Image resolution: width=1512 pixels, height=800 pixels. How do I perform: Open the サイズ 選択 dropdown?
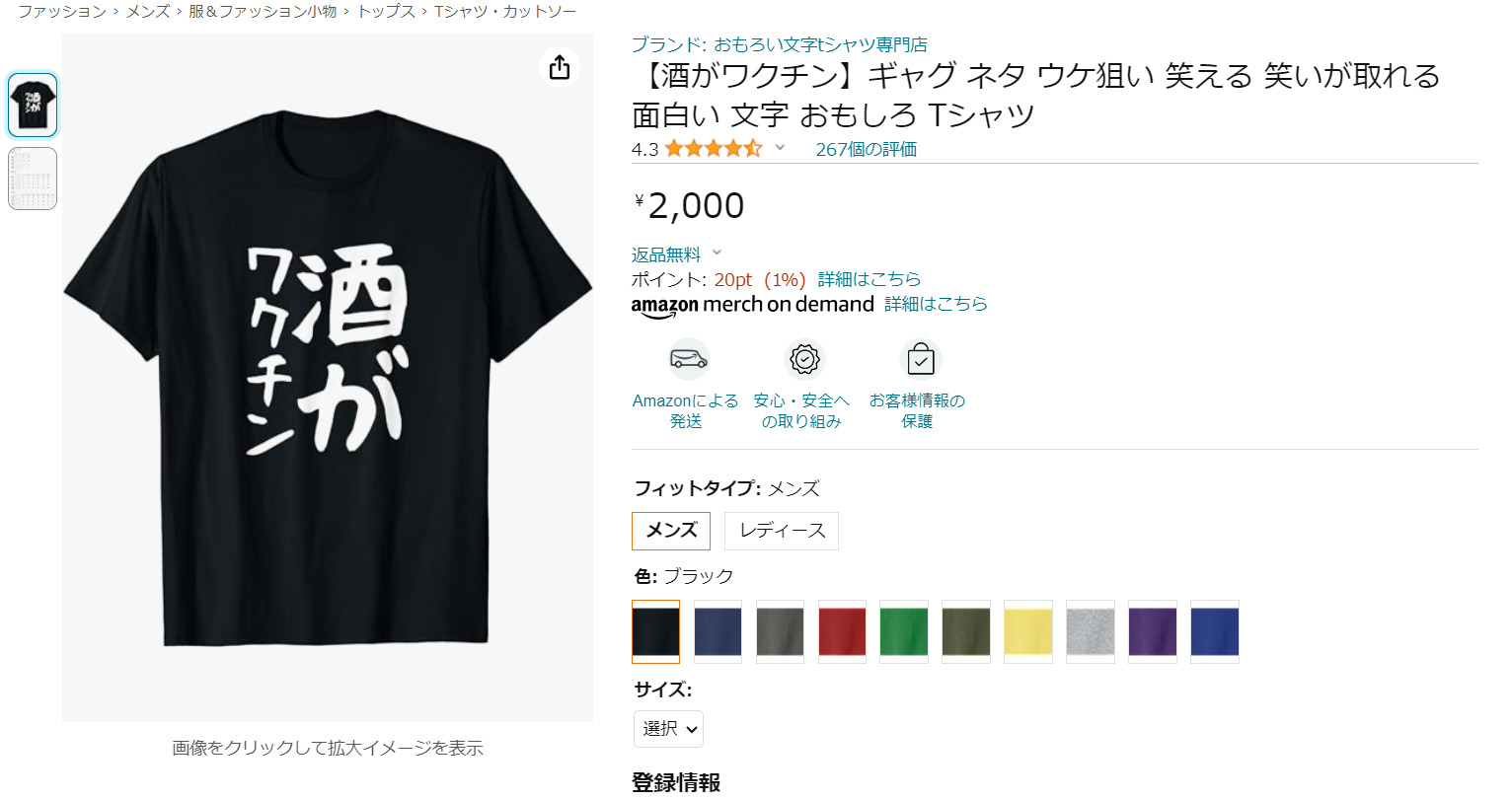click(x=668, y=729)
